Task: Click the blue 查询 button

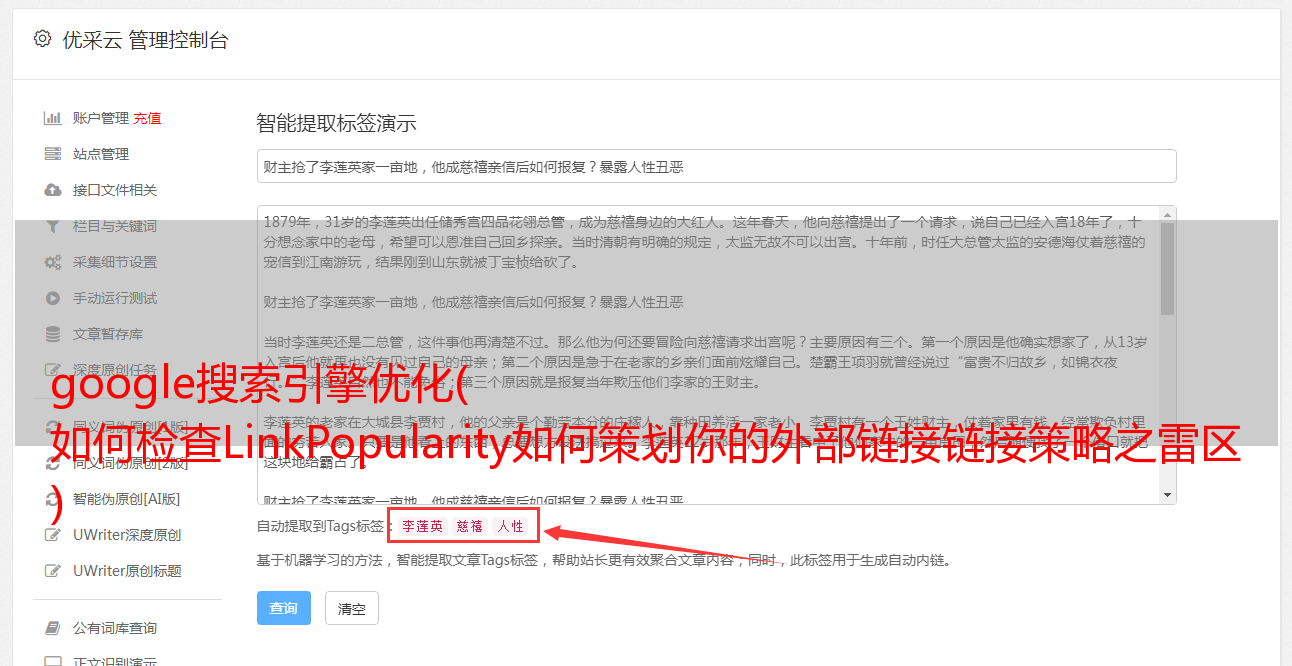Action: (284, 608)
